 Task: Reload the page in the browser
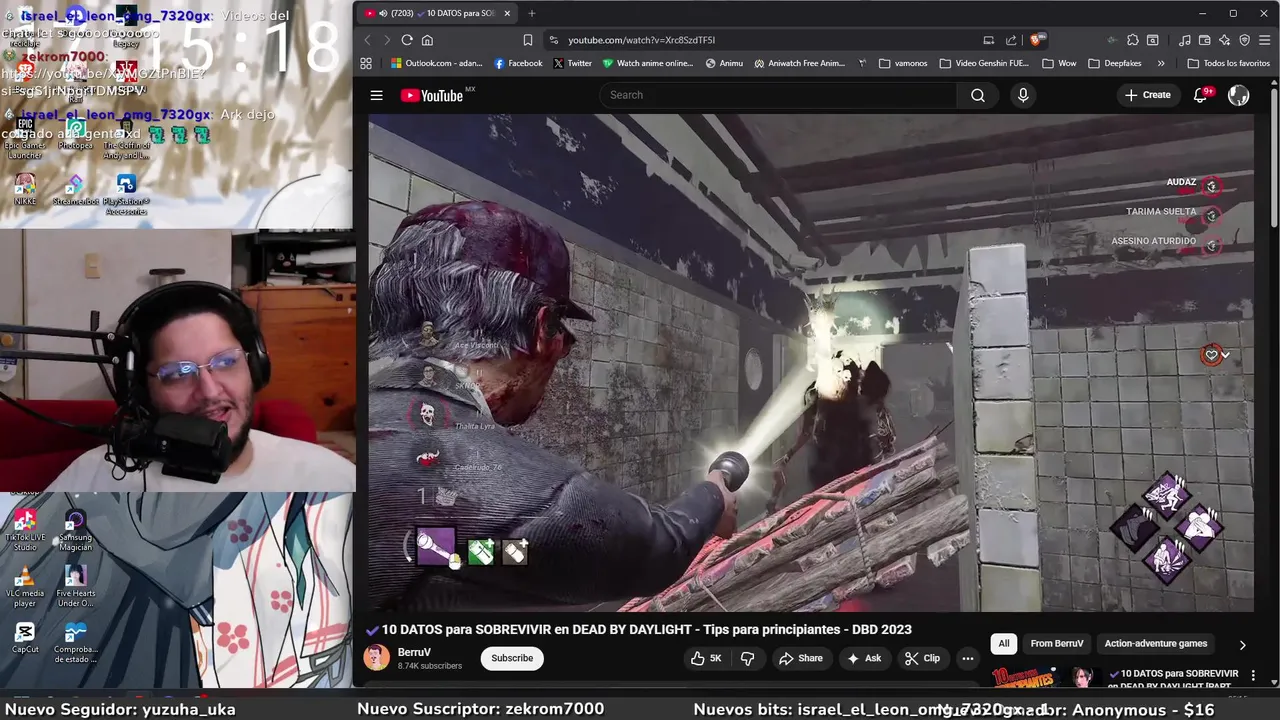coord(407,40)
